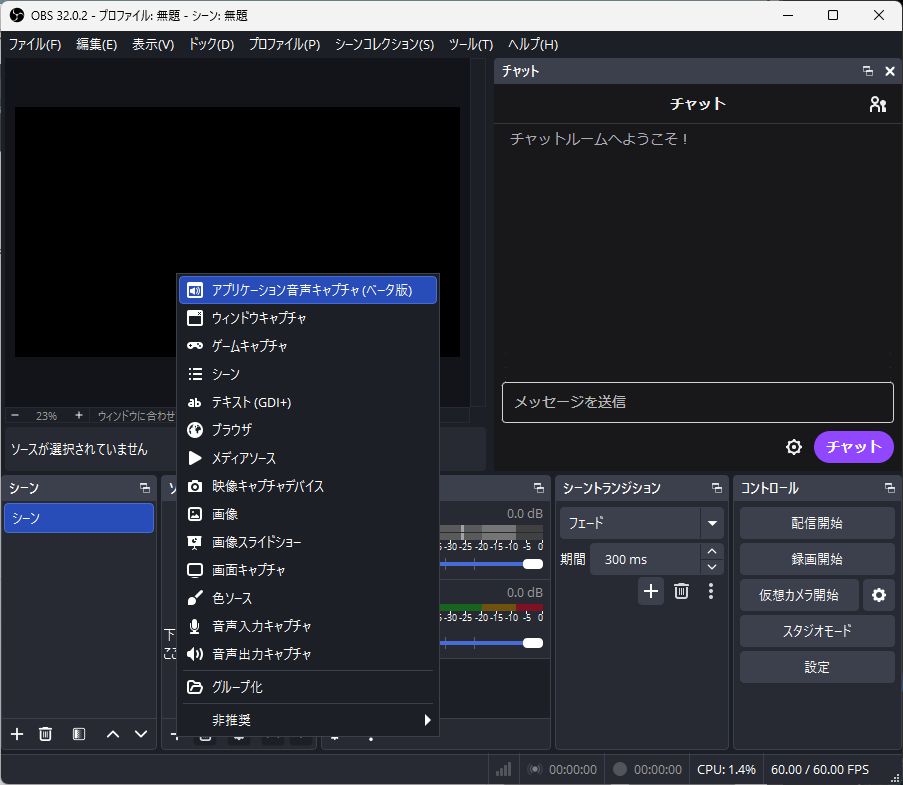Toggle スタジオモード on

click(x=817, y=631)
